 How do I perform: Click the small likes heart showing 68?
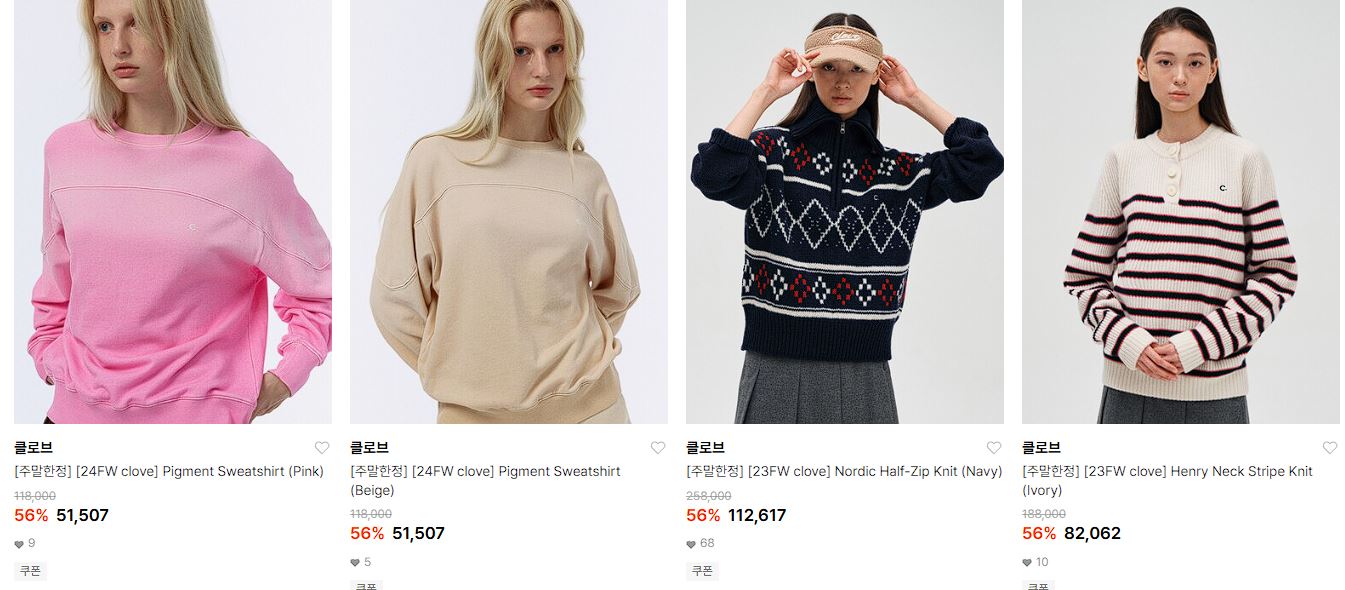[x=691, y=544]
